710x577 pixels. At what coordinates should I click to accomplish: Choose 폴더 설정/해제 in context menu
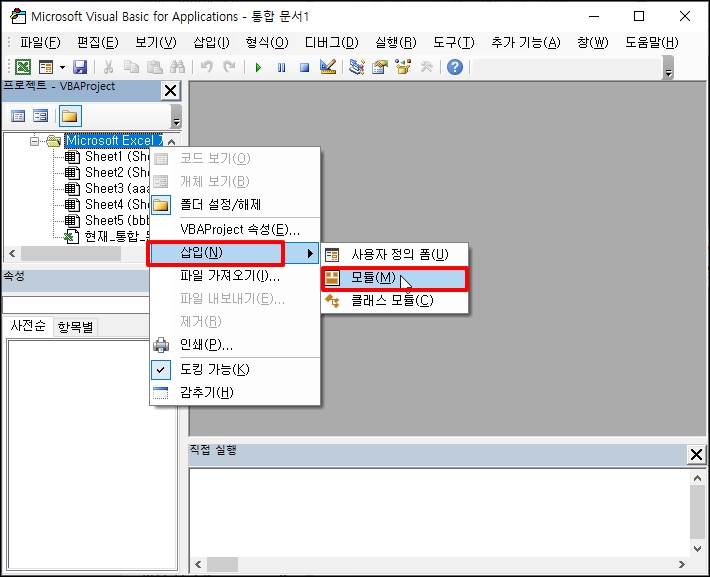[235, 205]
